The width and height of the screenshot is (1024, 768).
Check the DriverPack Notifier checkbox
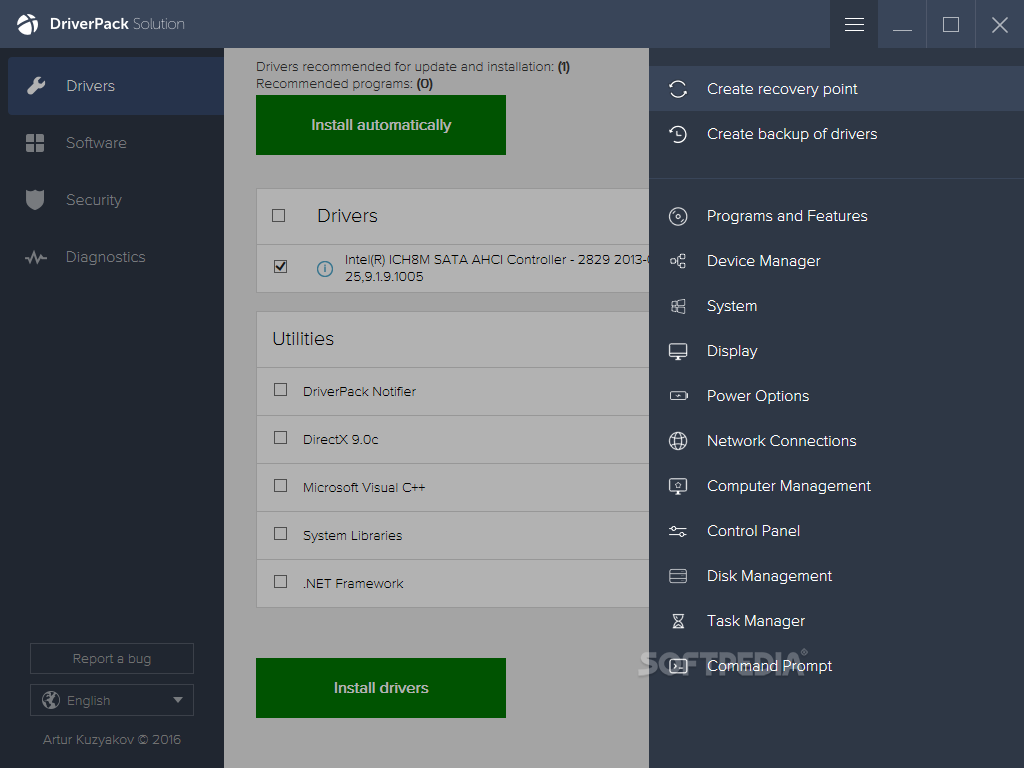(x=280, y=390)
